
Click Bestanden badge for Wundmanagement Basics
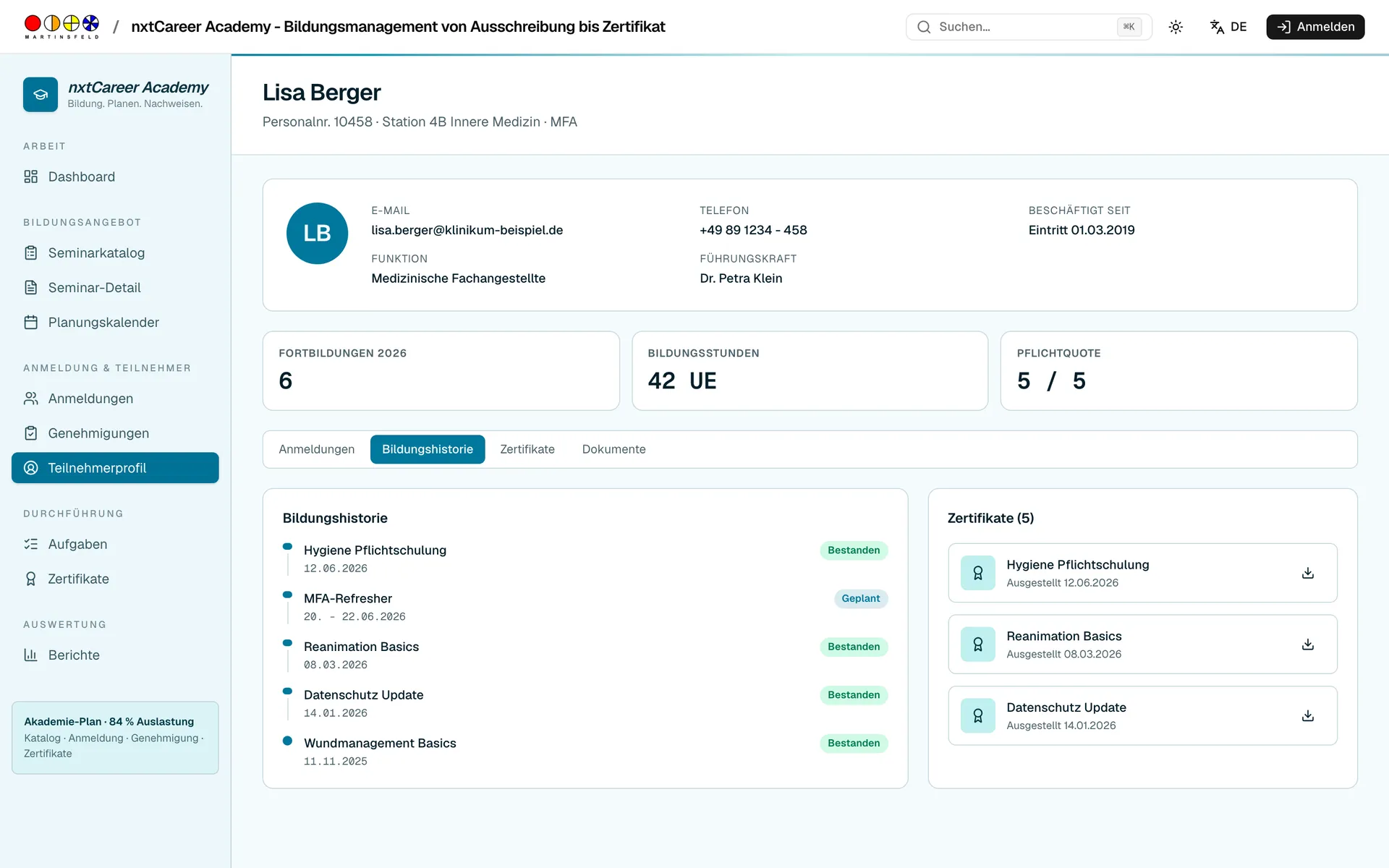pos(854,744)
